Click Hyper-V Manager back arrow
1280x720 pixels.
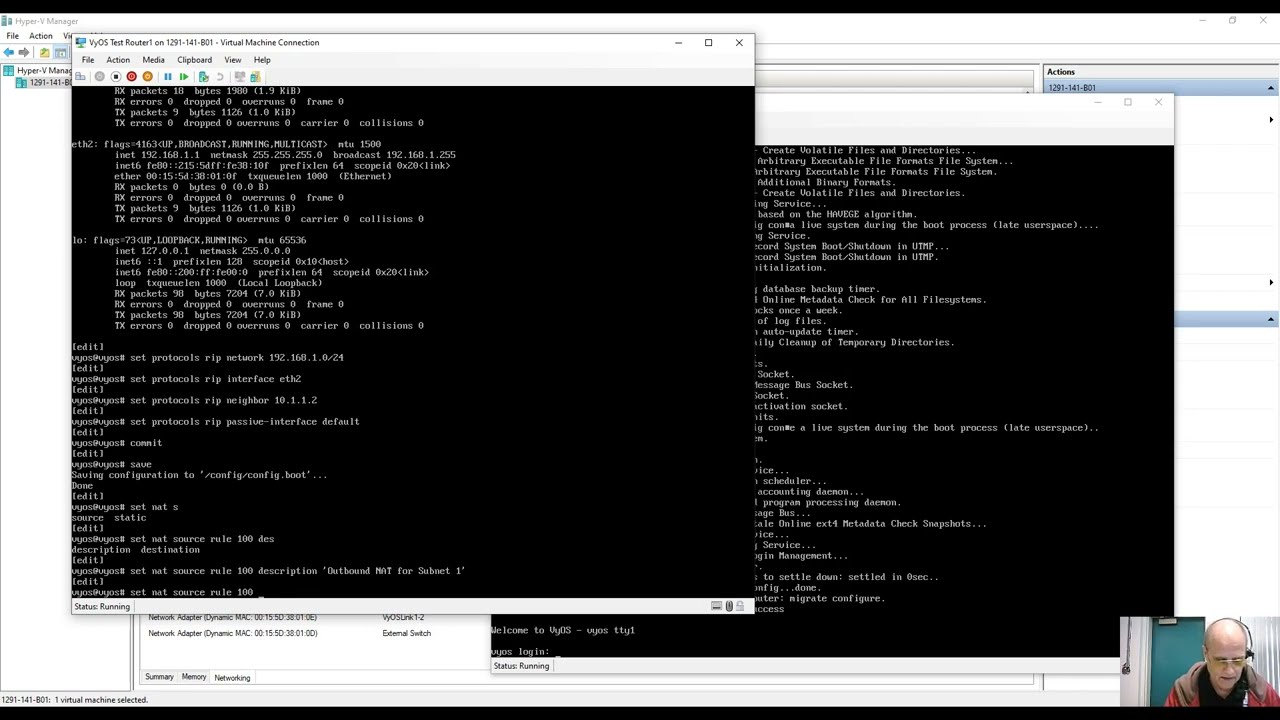tap(10, 52)
